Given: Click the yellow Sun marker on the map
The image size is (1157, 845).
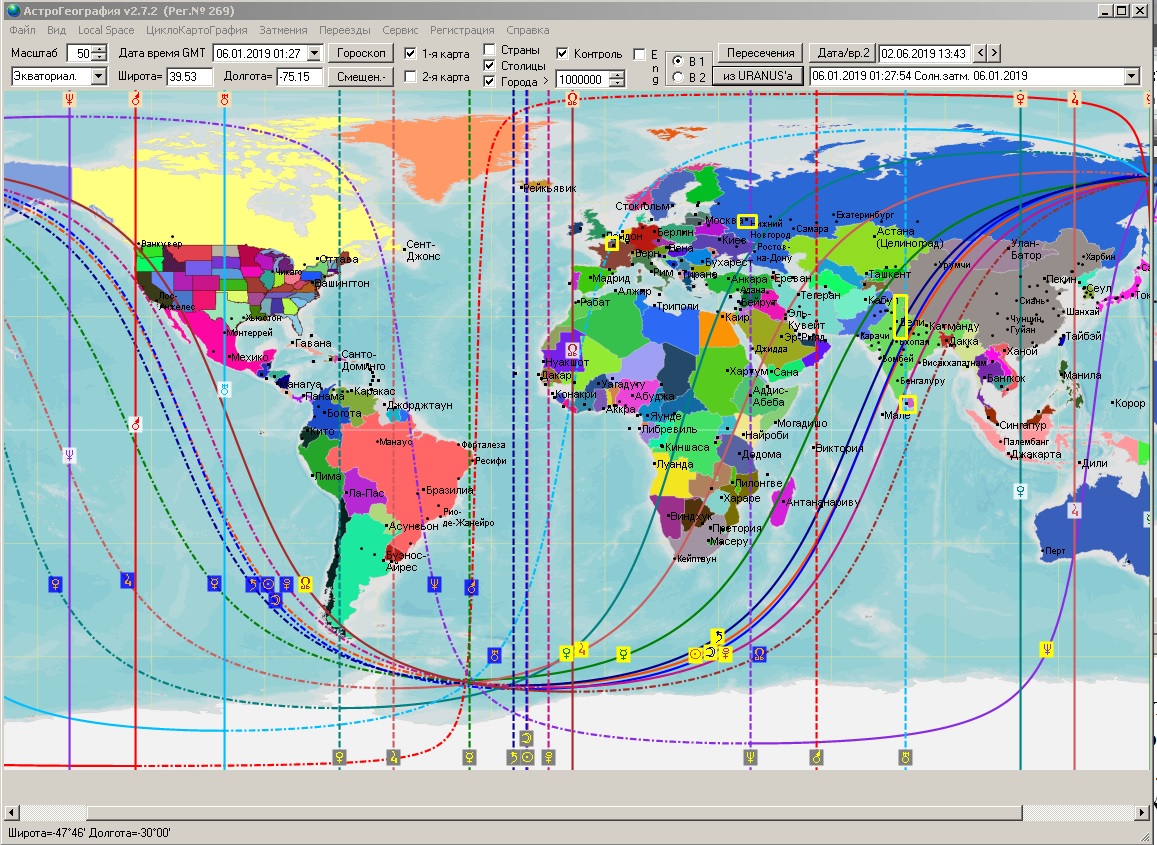Looking at the screenshot, I should [x=696, y=654].
